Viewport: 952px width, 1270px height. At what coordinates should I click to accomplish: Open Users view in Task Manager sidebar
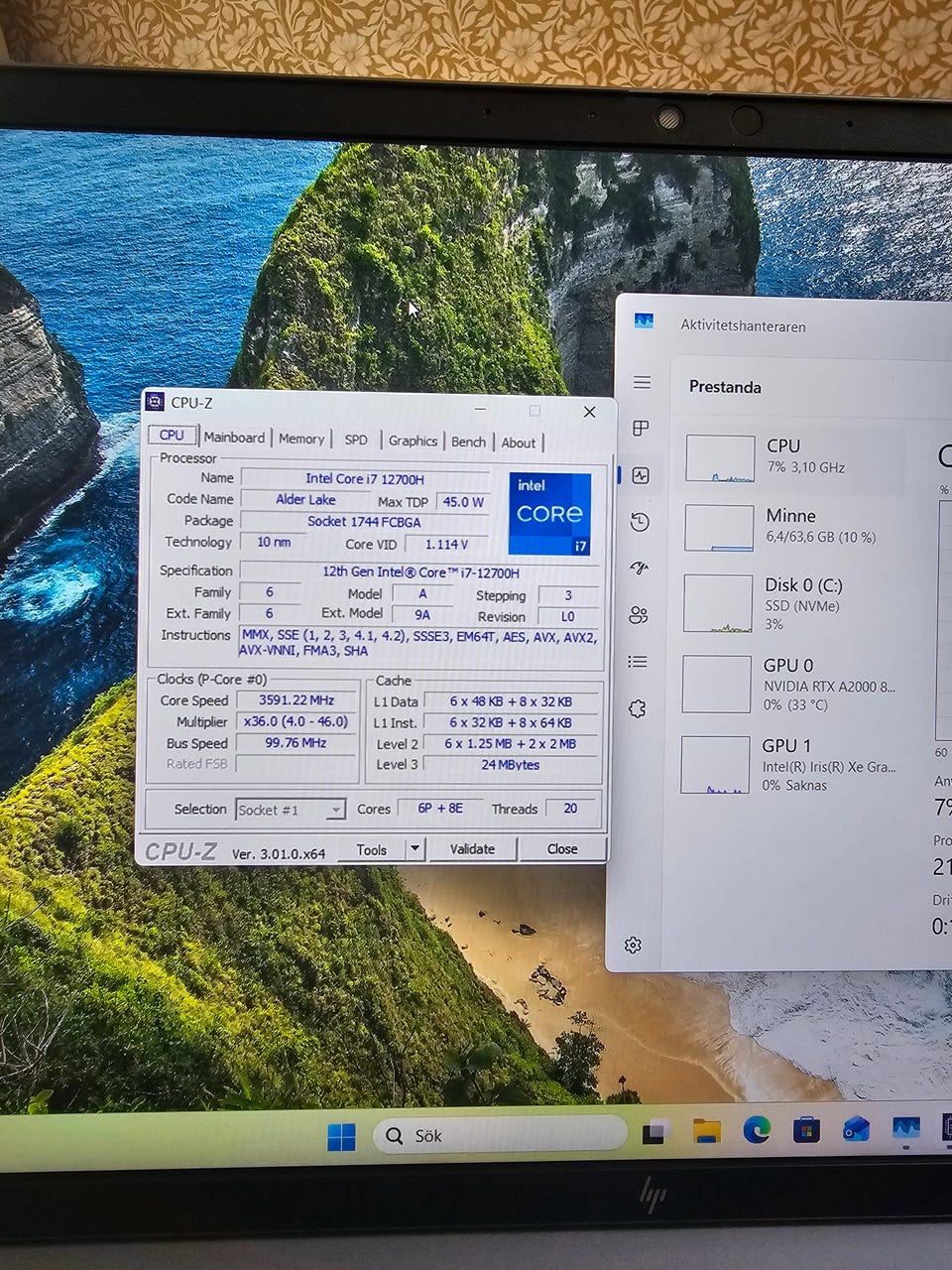[x=639, y=615]
